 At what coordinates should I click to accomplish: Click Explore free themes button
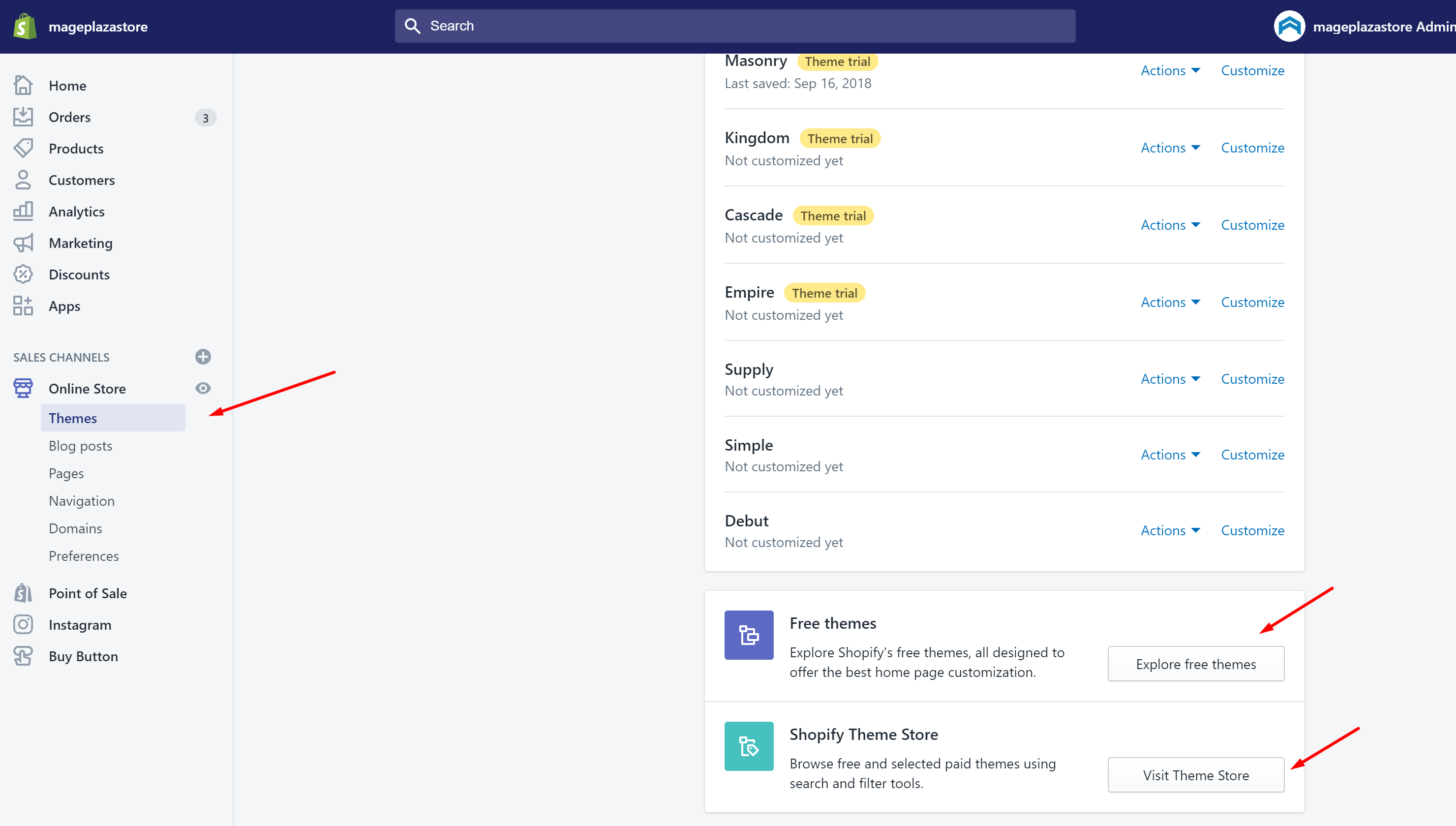click(x=1197, y=664)
